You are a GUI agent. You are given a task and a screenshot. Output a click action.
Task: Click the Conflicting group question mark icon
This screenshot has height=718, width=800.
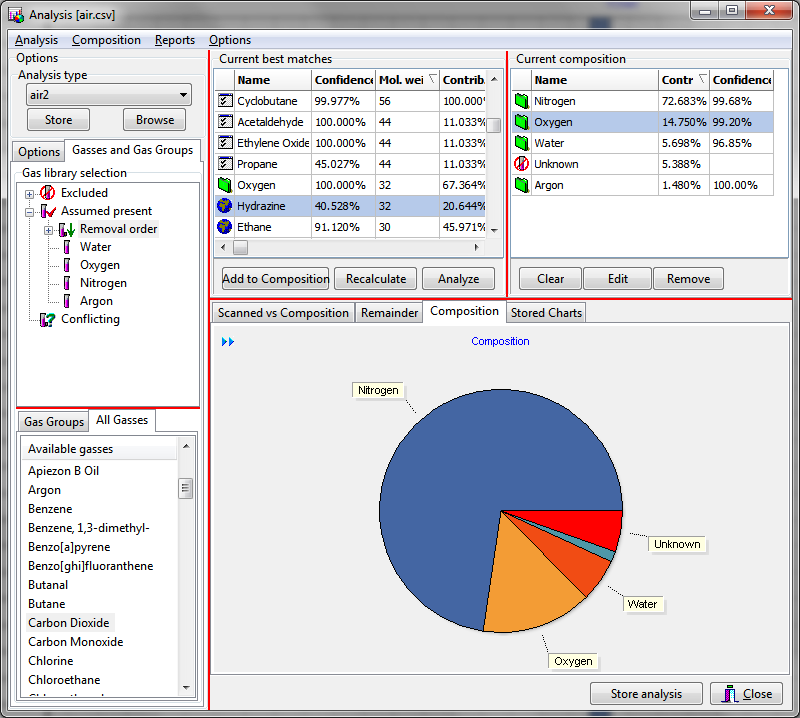[x=47, y=320]
